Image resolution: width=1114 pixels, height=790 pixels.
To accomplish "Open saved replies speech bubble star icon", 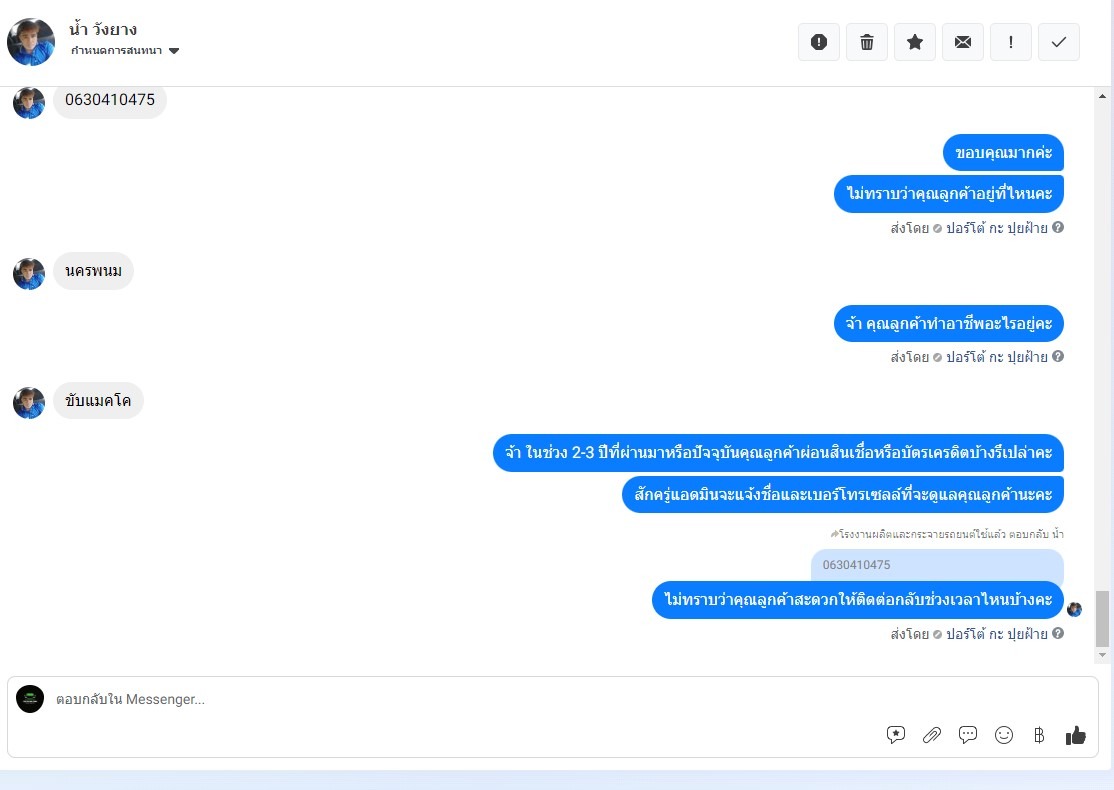I will coord(896,735).
